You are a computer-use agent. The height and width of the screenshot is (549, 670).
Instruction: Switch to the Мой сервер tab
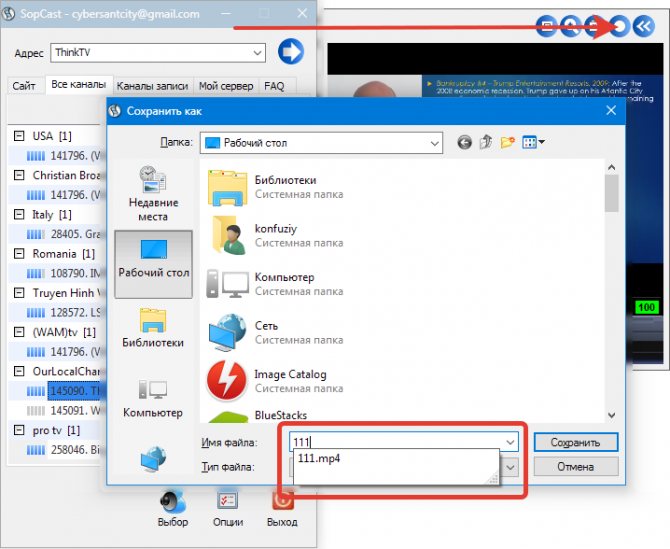(226, 86)
